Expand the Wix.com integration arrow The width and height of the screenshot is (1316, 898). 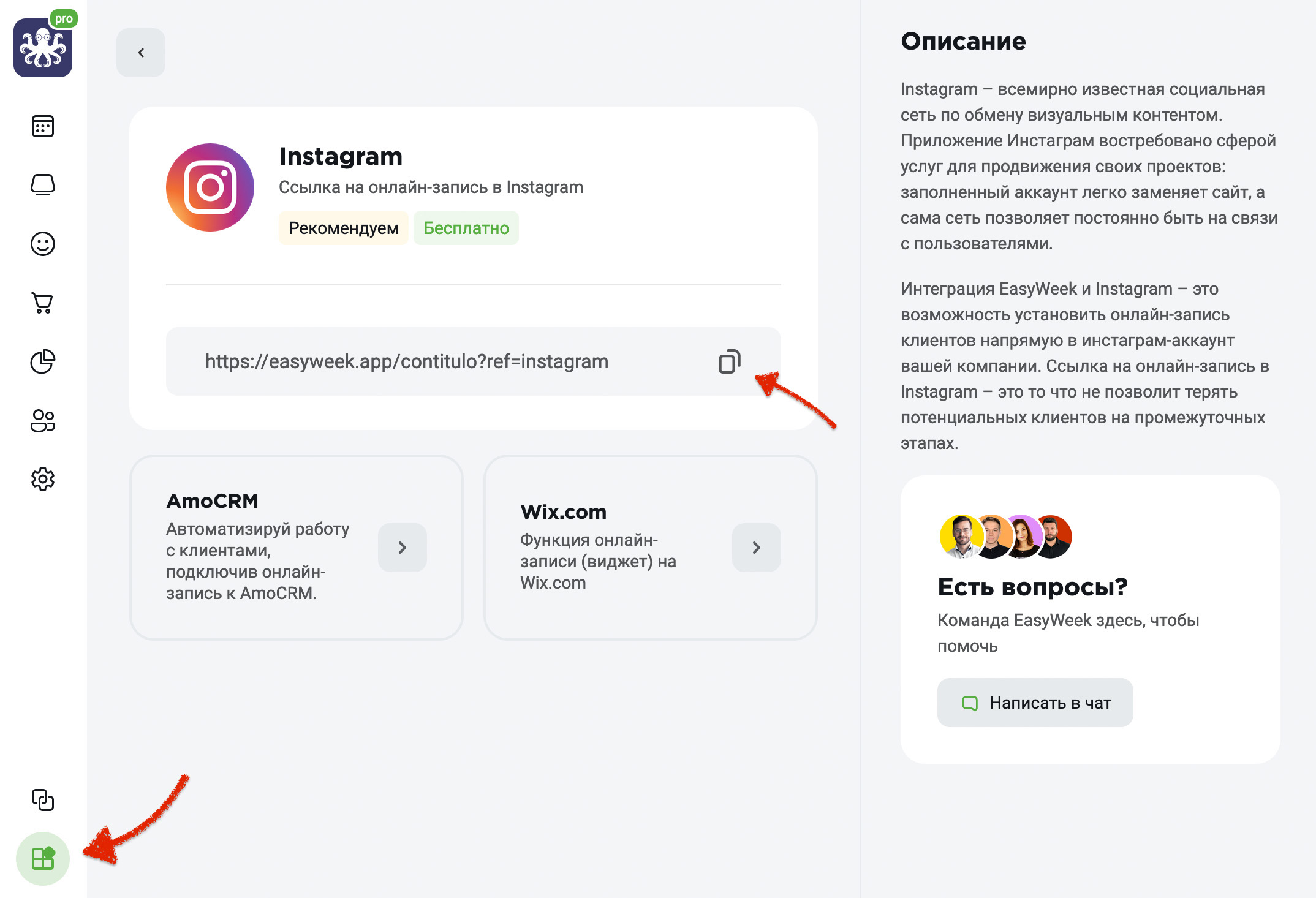pos(757,548)
